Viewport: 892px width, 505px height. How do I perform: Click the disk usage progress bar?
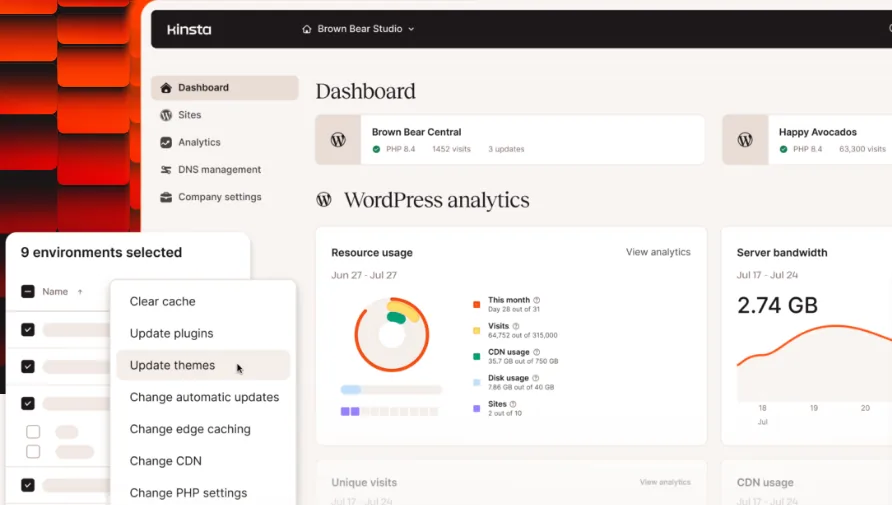point(391,390)
